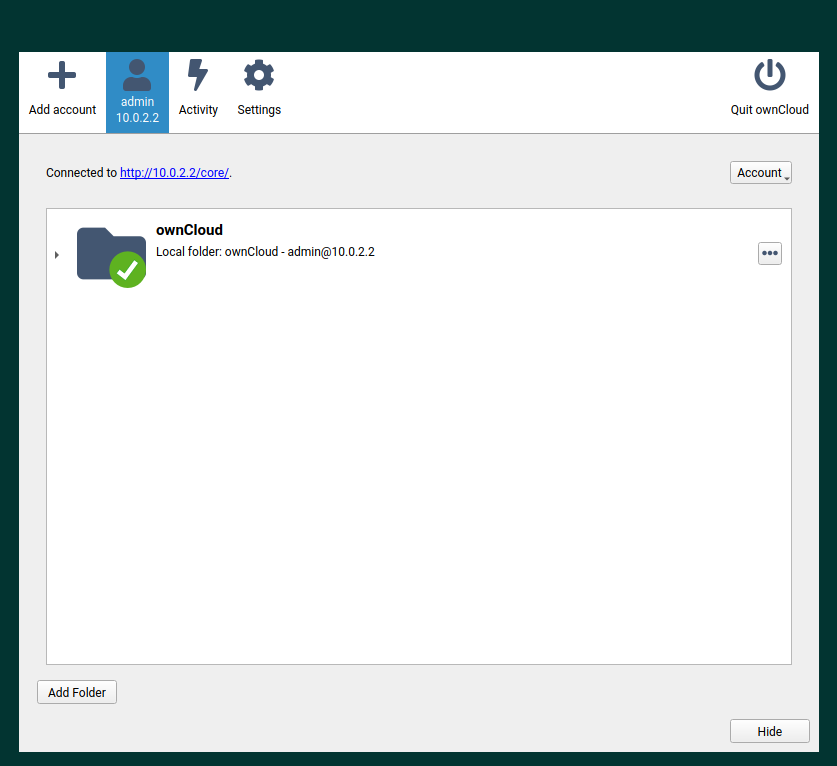Expand the ownCloud sync folder details
This screenshot has height=766, width=837.
pos(57,255)
